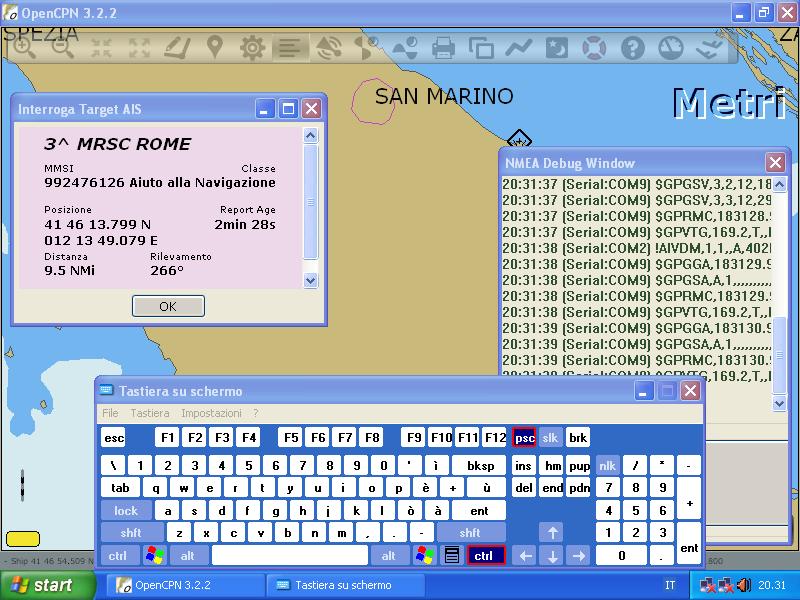Viewport: 800px width, 600px height.
Task: Click NMEA Debug Window scroll up arrow
Action: click(x=779, y=184)
